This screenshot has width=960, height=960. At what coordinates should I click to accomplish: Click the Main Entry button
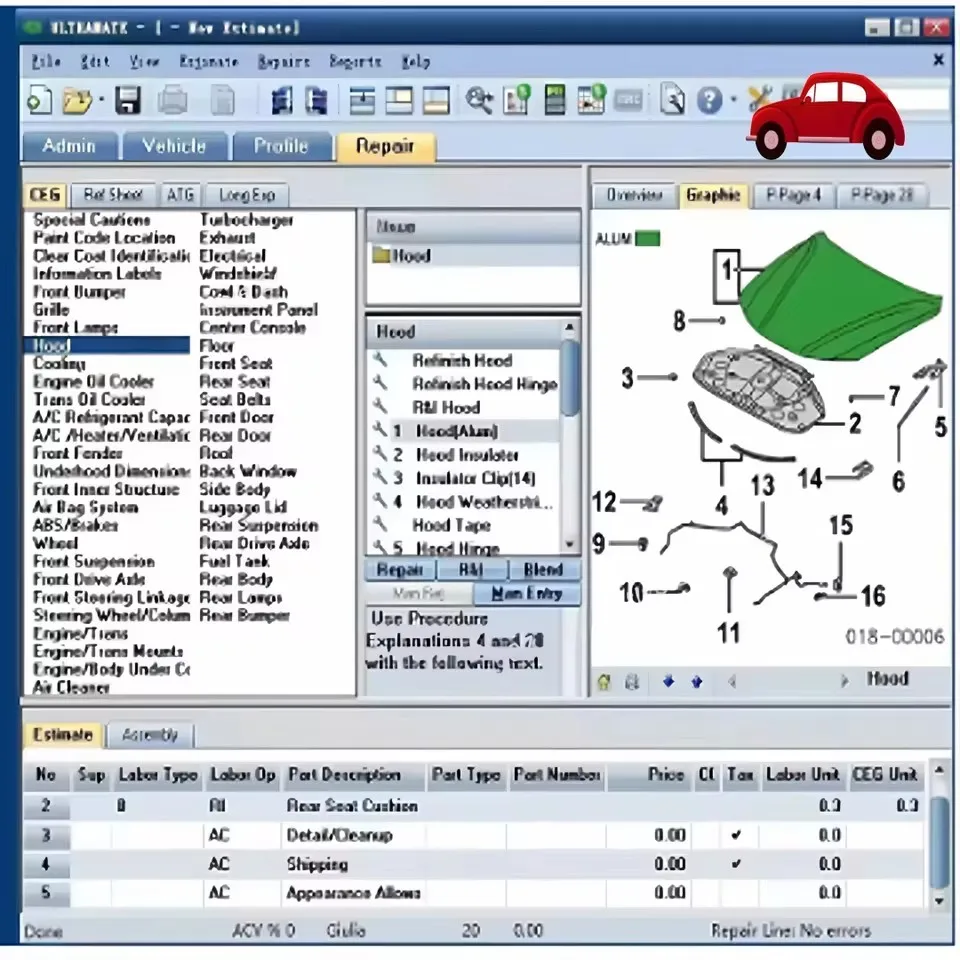[x=527, y=593]
